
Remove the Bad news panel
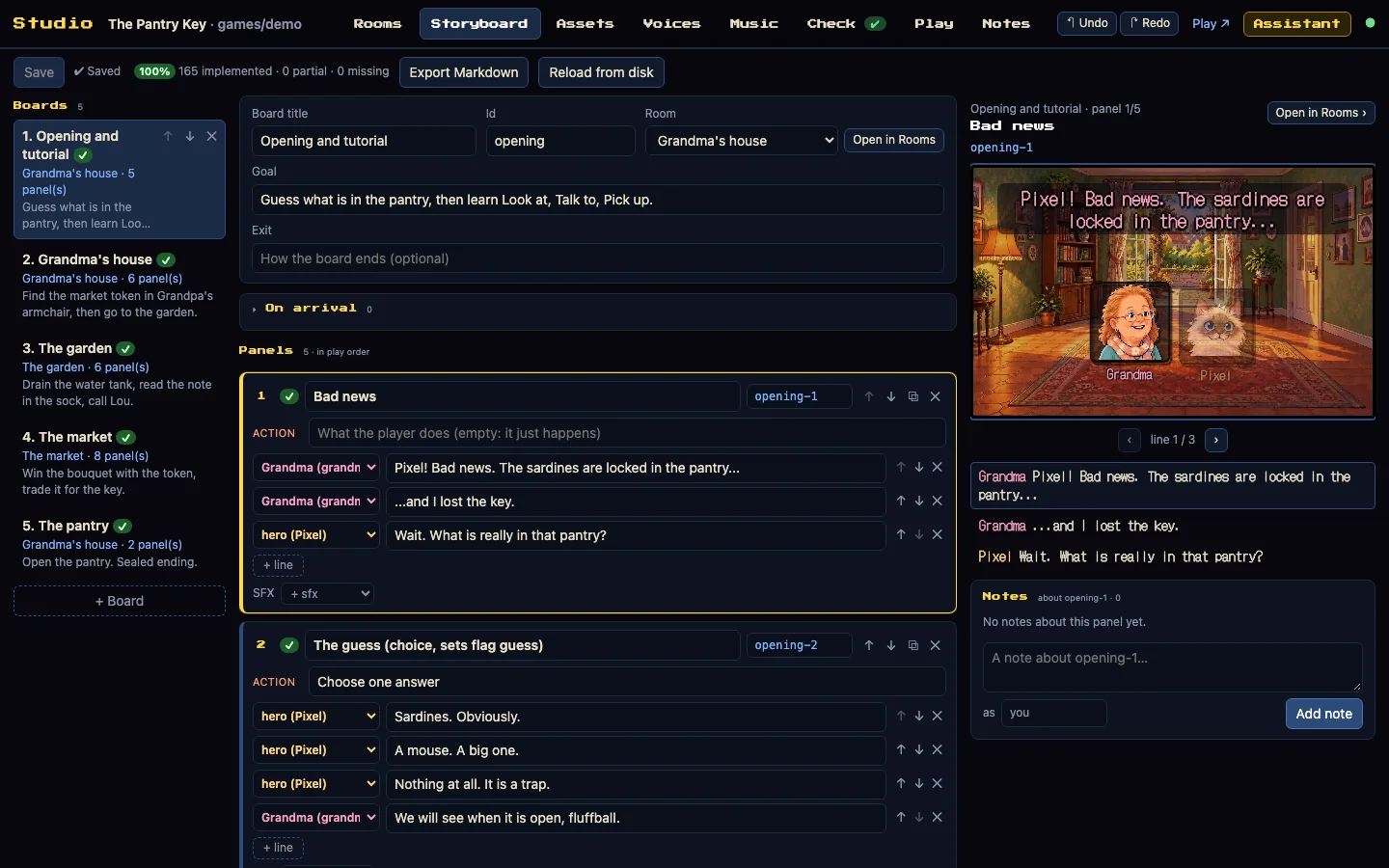(x=936, y=396)
